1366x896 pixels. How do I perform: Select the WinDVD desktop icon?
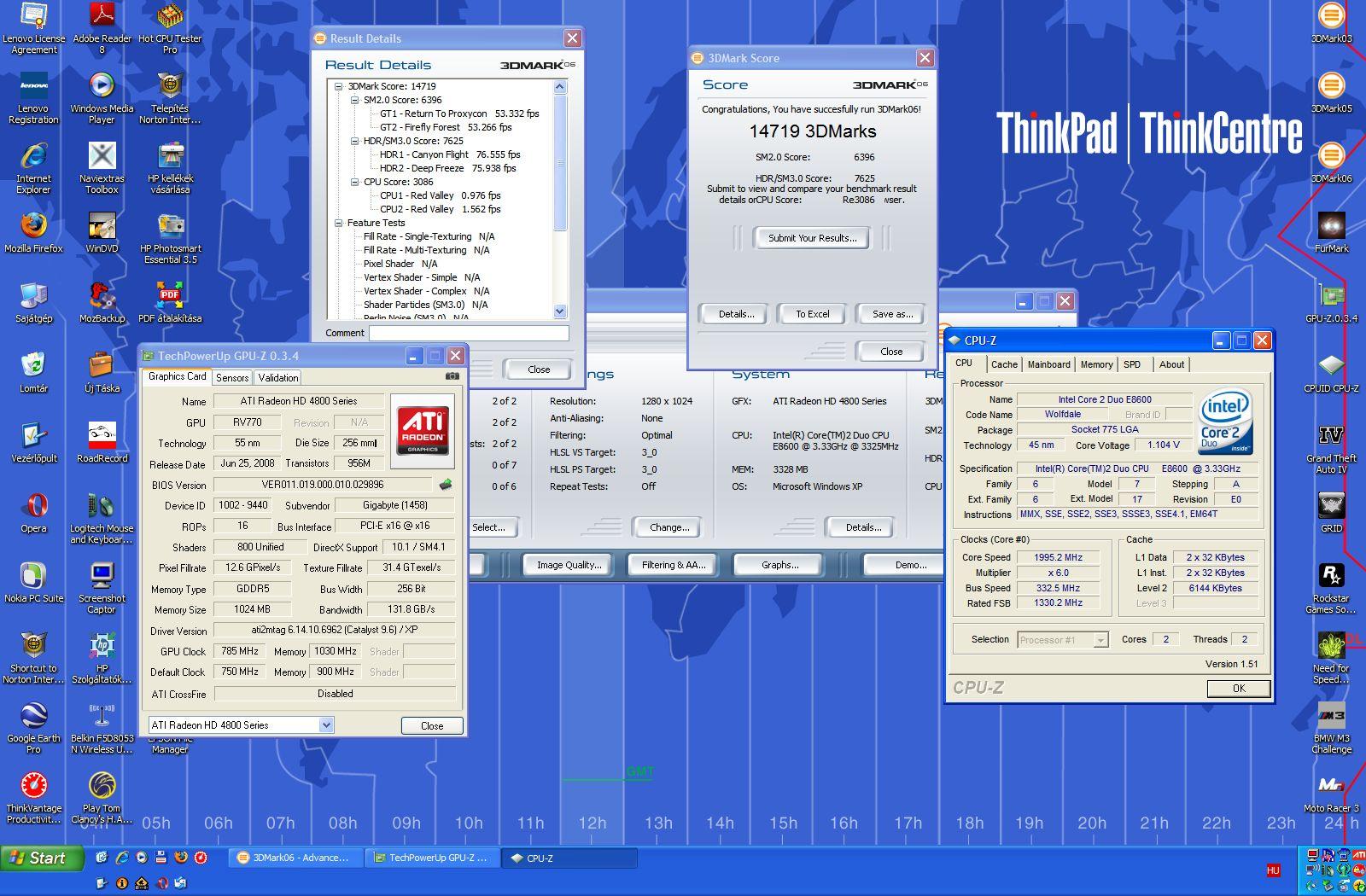[102, 233]
